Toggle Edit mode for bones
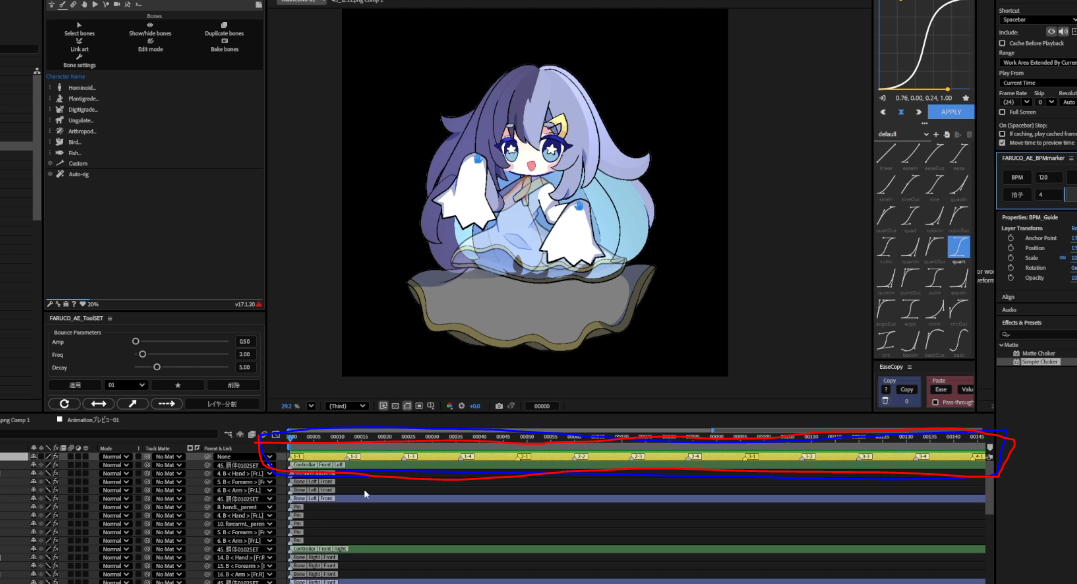The image size is (1077, 584). coord(150,45)
